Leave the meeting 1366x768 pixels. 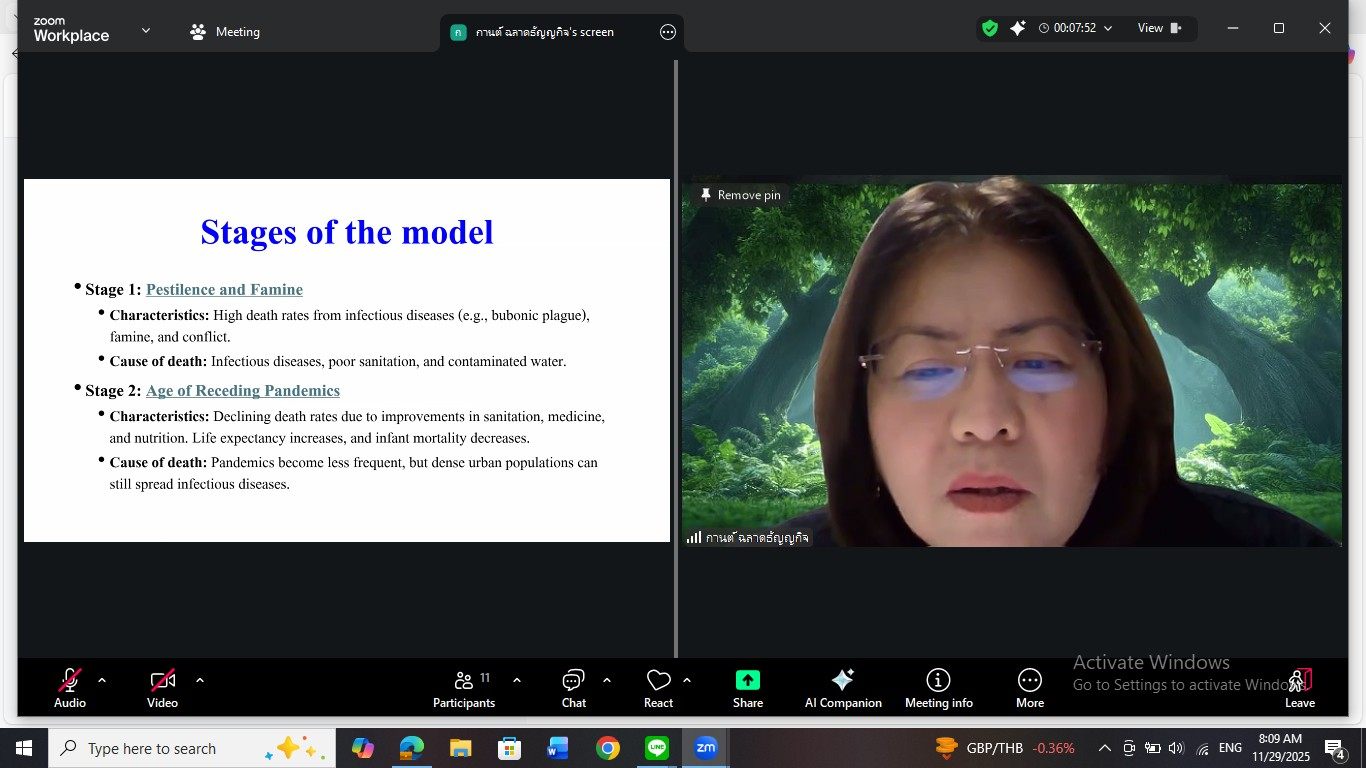1299,688
